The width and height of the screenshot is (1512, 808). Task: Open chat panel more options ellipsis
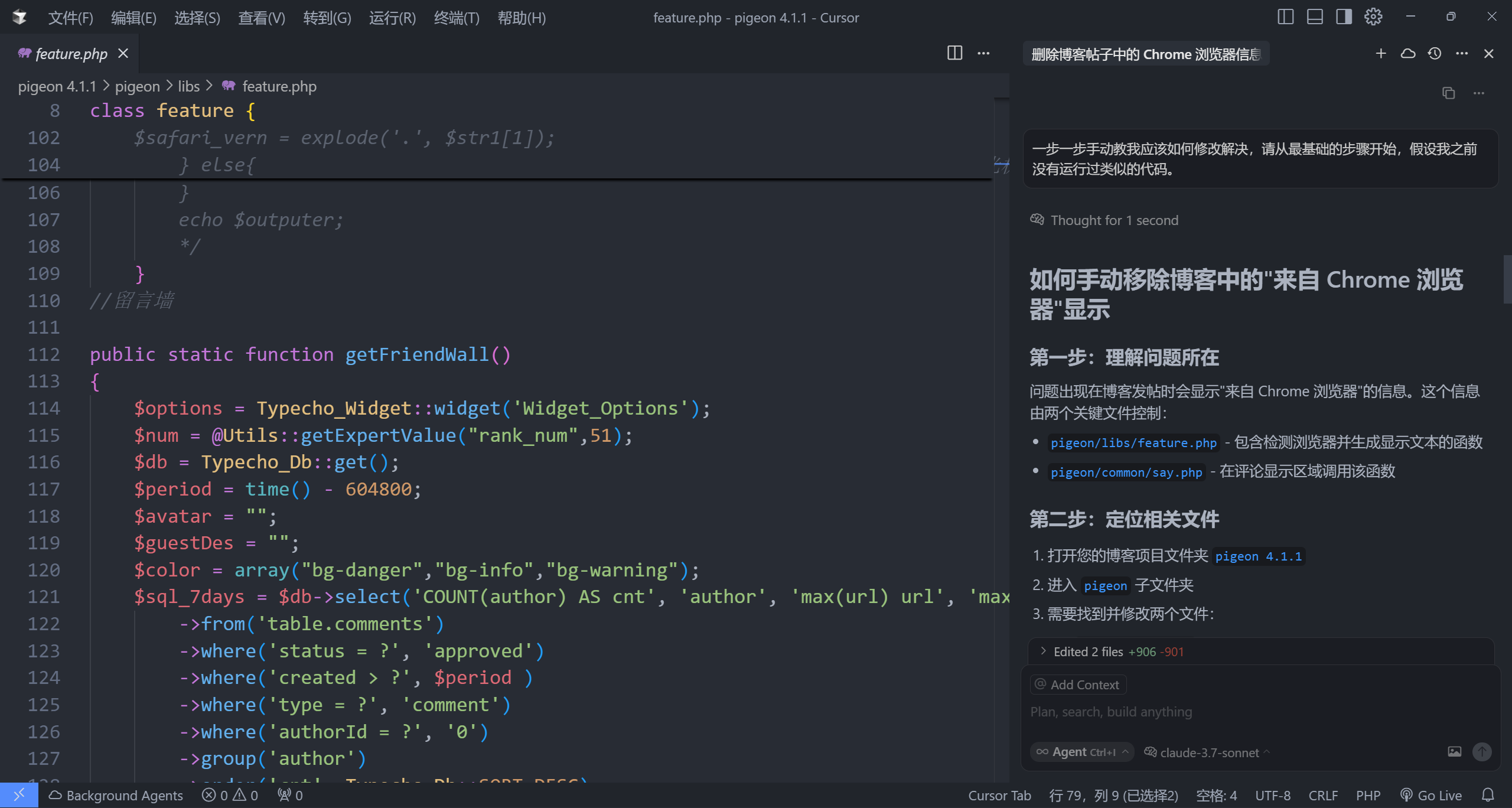pos(1462,54)
